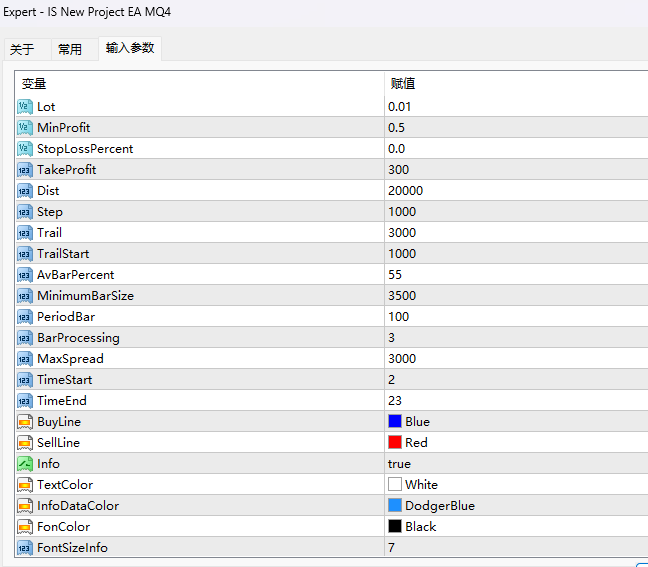
Task: Select the SellLine variable name
Action: [58, 443]
